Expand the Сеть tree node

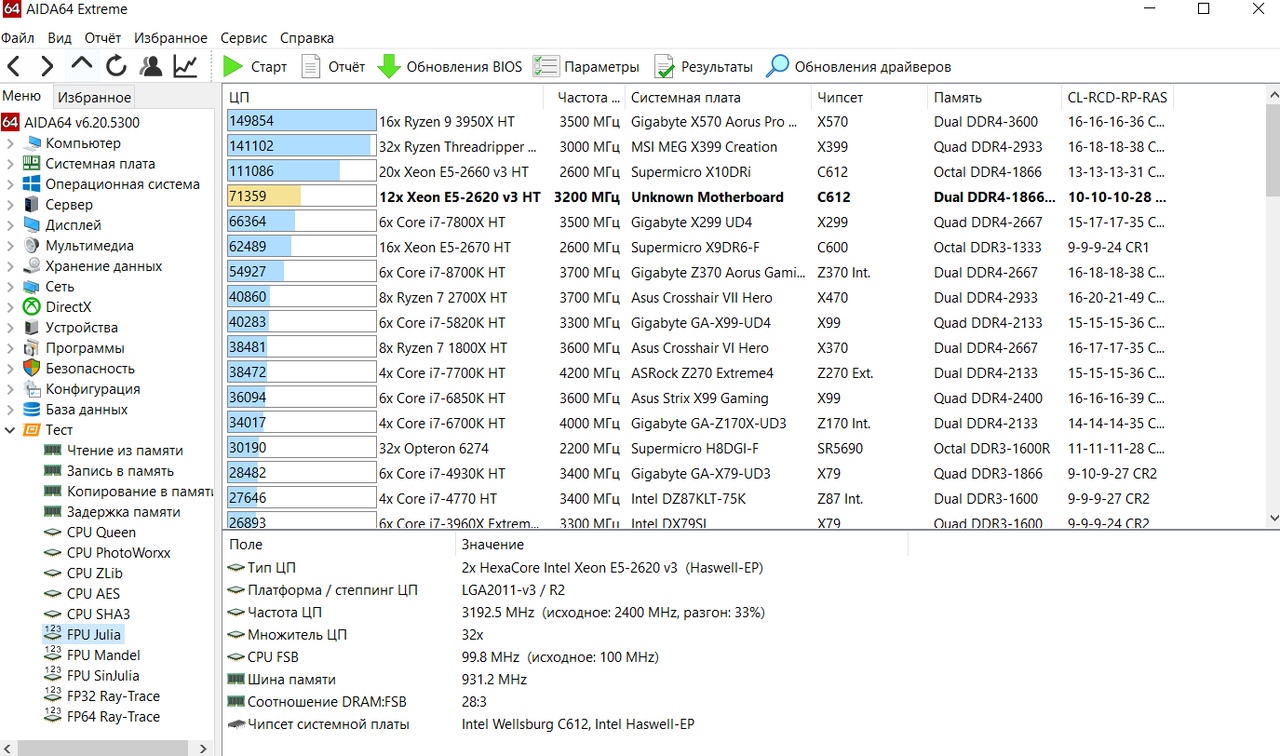[10, 287]
